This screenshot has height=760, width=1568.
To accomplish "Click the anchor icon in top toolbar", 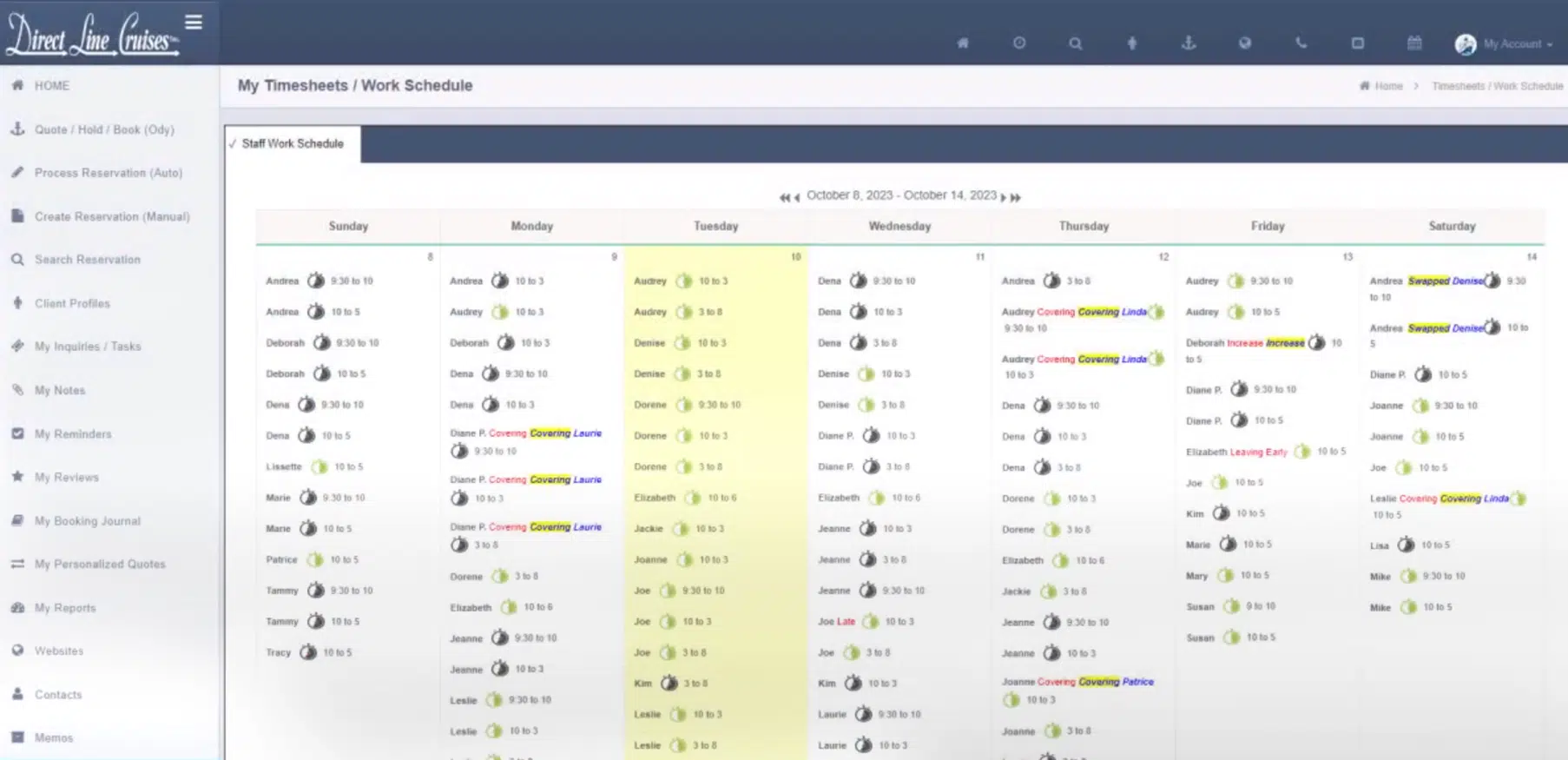I will tap(1189, 43).
